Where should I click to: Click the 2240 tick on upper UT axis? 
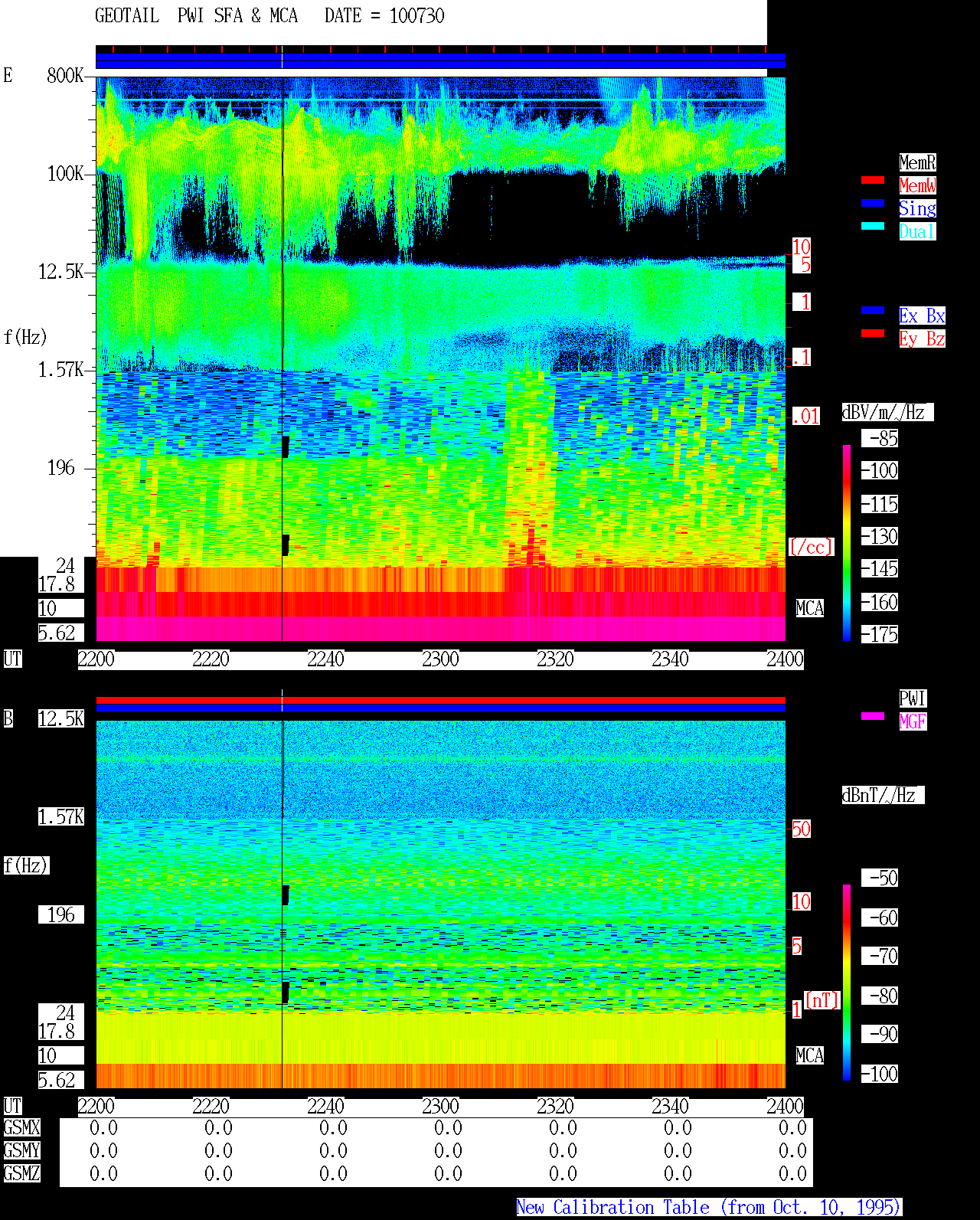point(325,659)
